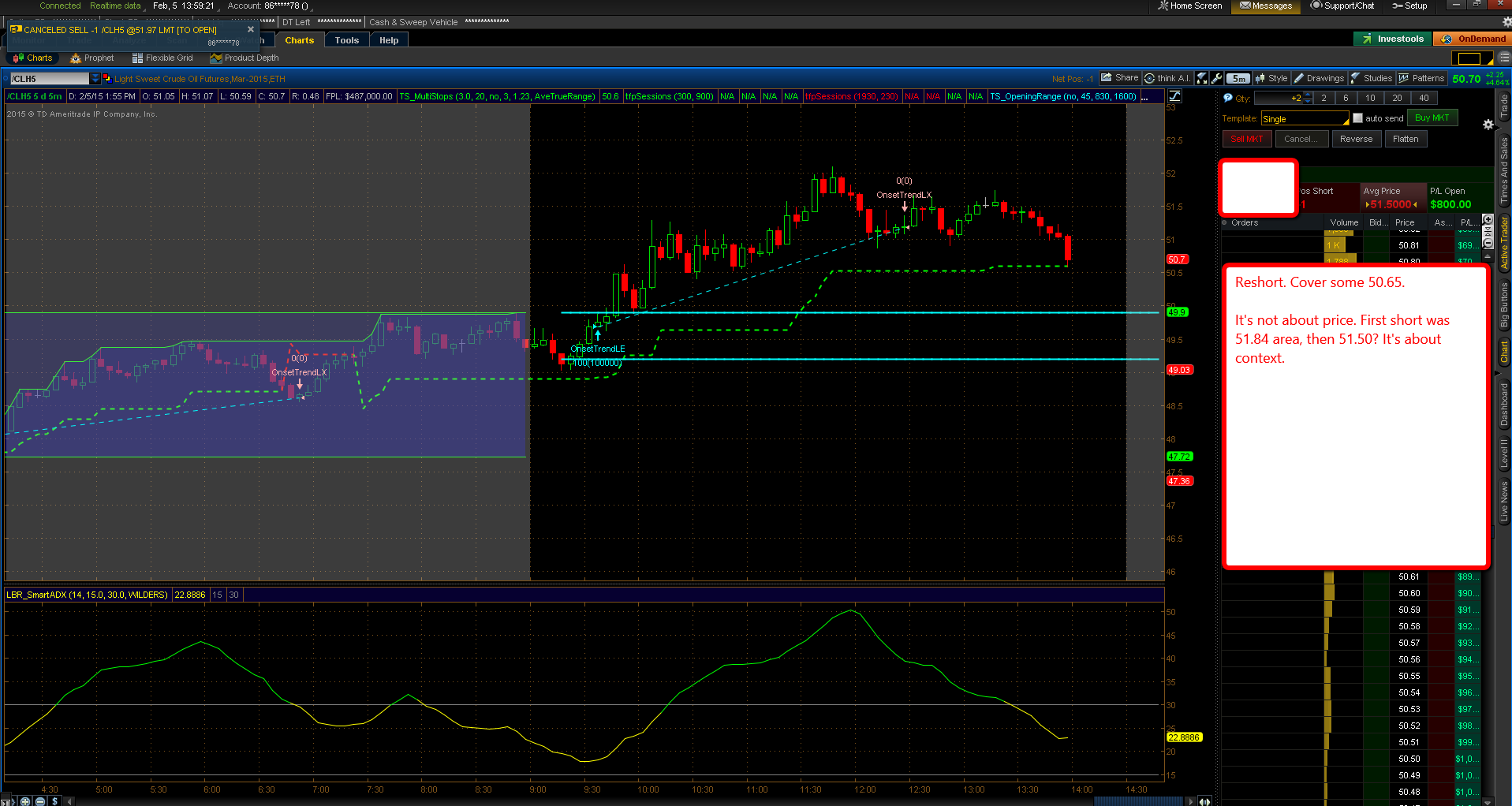
Task: Open the Prophet sub-tab
Action: point(92,58)
